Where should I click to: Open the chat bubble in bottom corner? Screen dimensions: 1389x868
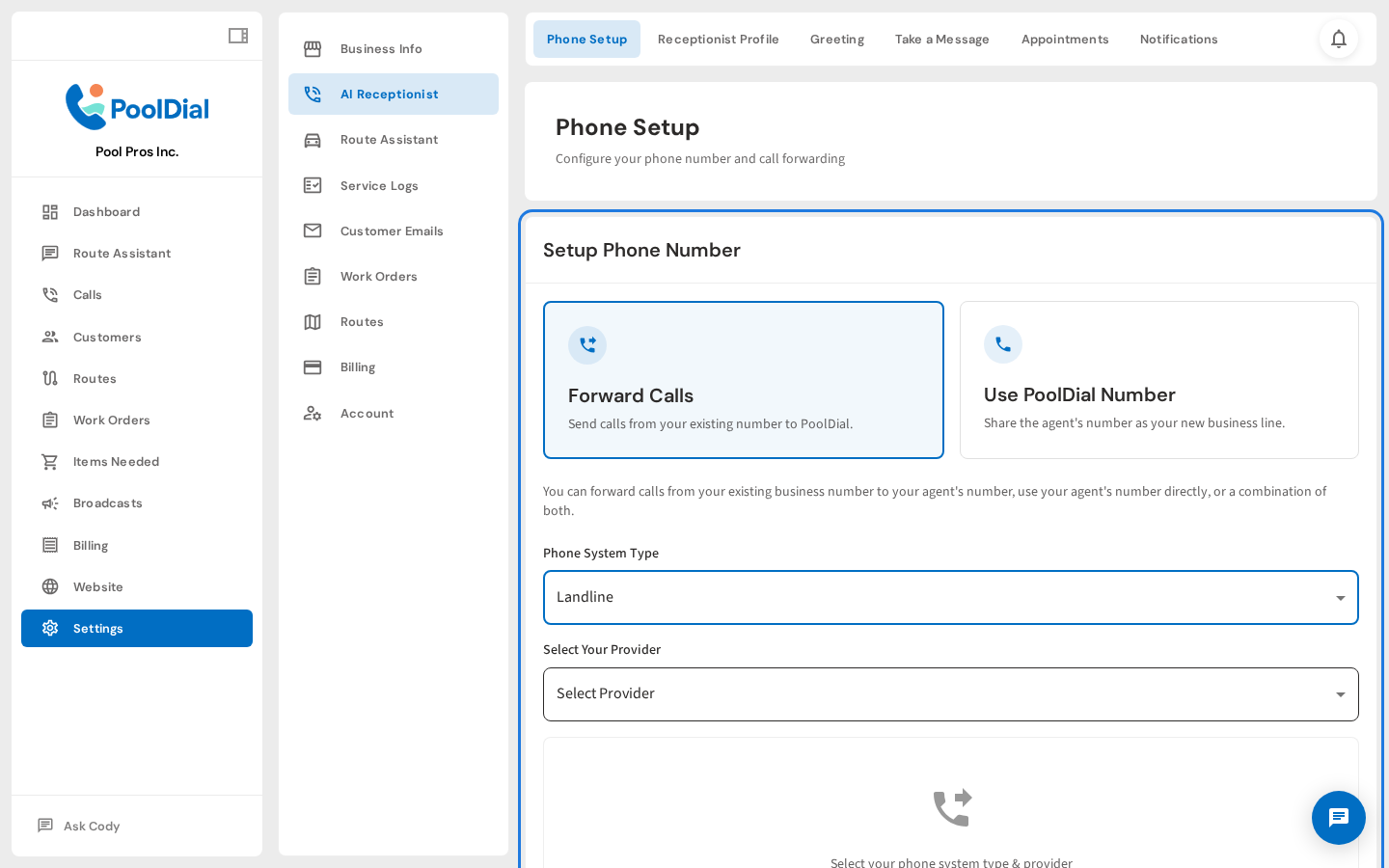[x=1339, y=818]
